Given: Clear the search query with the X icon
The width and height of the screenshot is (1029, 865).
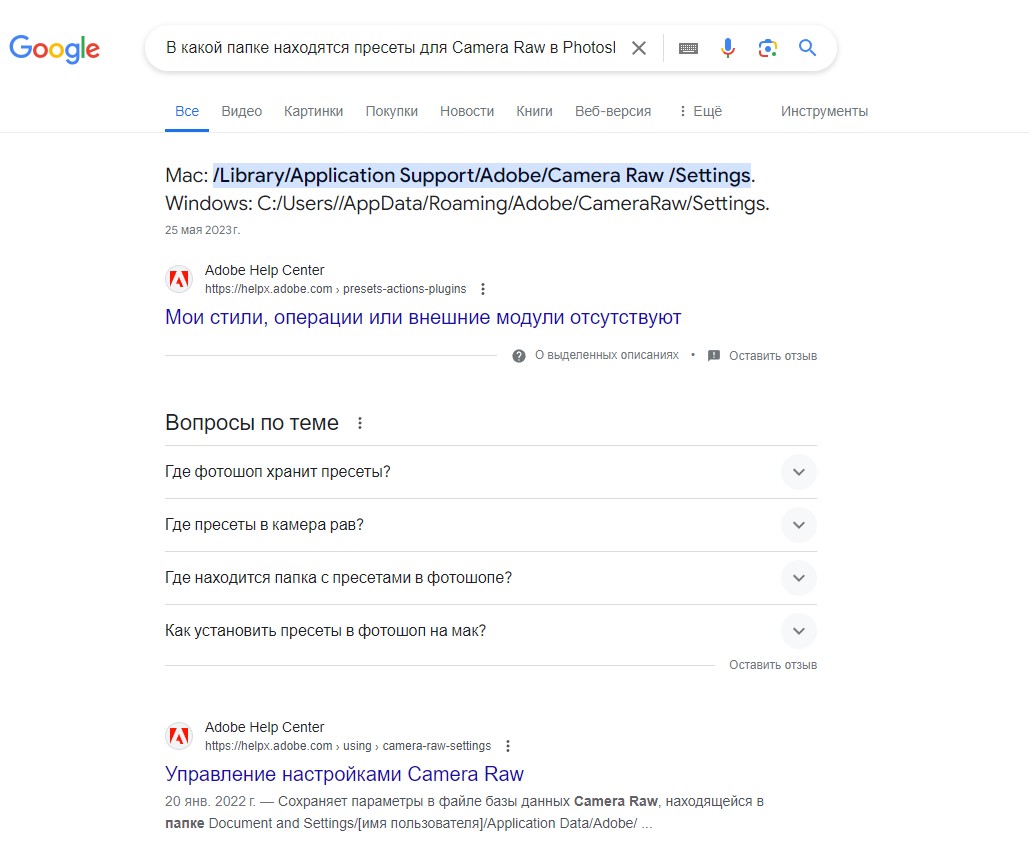Looking at the screenshot, I should point(639,48).
